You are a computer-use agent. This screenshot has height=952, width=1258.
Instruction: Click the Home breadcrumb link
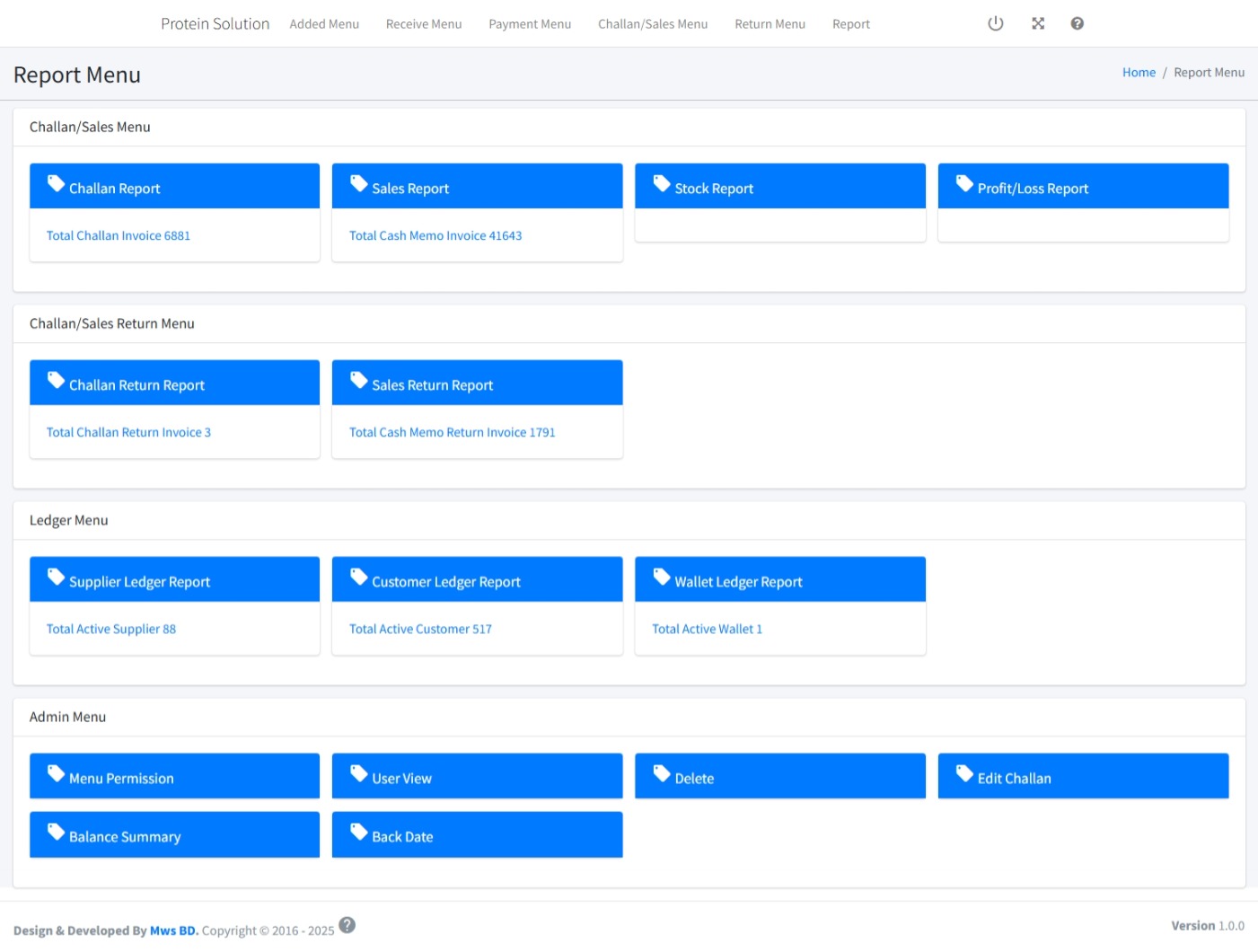click(1139, 73)
